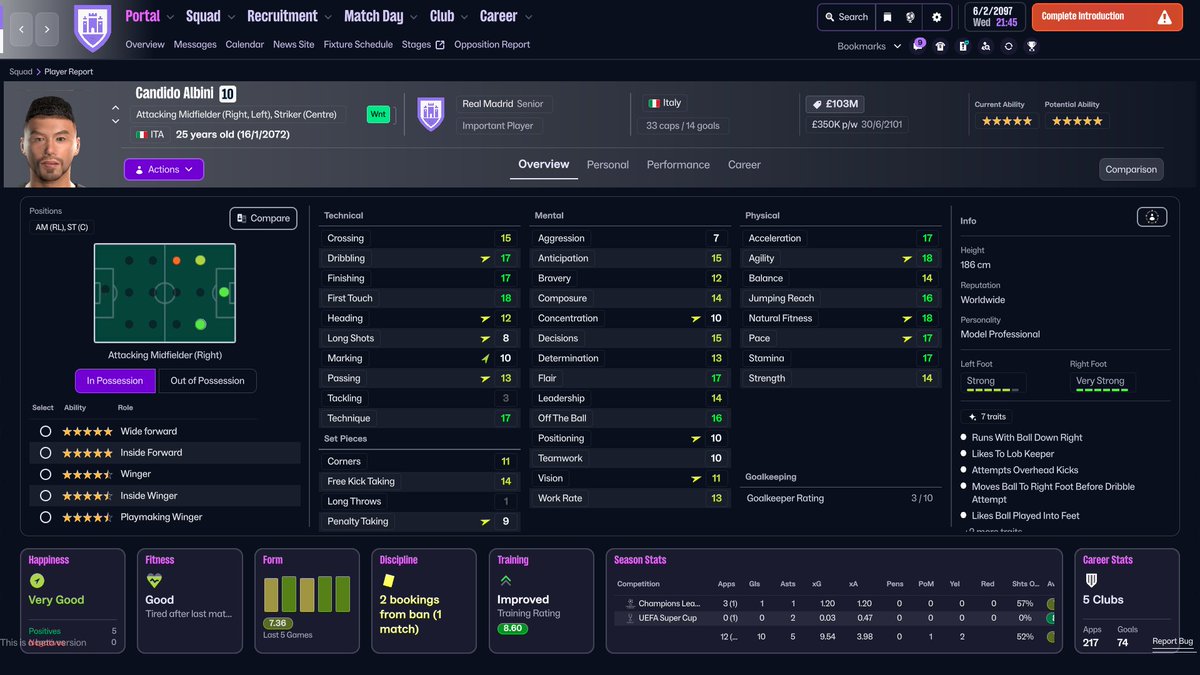
Task: Click the fitness heart icon
Action: tap(154, 580)
